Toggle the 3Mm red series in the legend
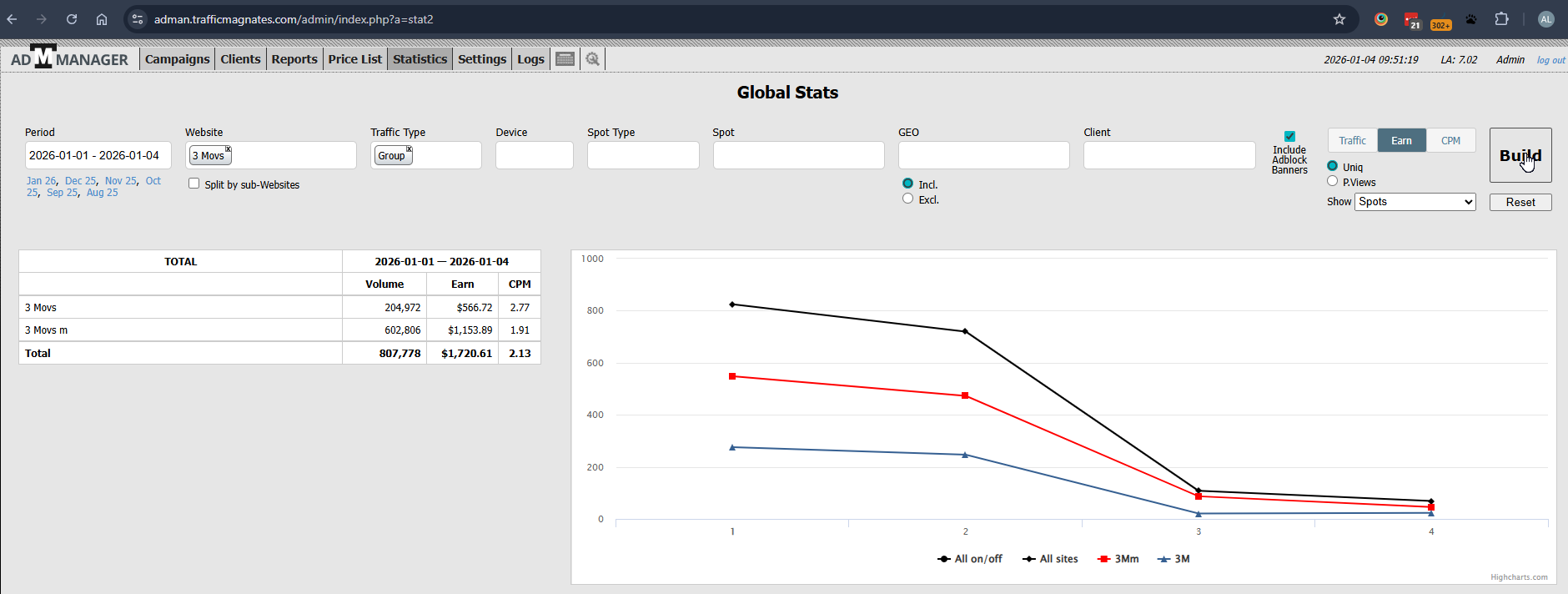This screenshot has width=1568, height=594. tap(1118, 559)
